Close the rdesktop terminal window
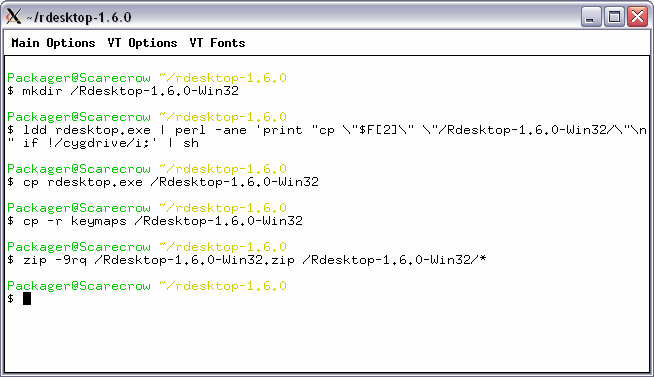Screen dimensions: 654x377 click(637, 17)
